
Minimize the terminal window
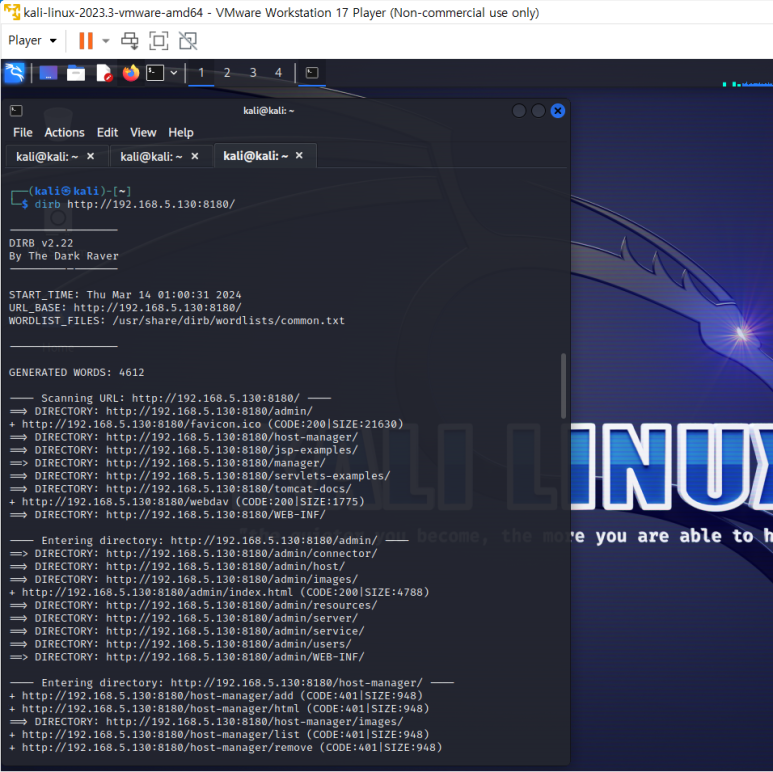pyautogui.click(x=519, y=111)
